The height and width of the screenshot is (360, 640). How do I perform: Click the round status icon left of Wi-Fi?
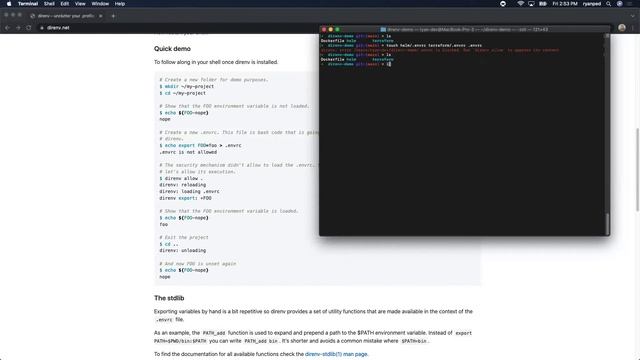click(x=503, y=4)
